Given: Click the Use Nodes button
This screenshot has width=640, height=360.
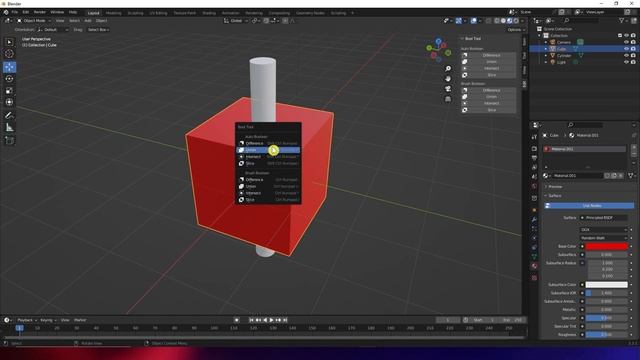Looking at the screenshot, I should 589,206.
